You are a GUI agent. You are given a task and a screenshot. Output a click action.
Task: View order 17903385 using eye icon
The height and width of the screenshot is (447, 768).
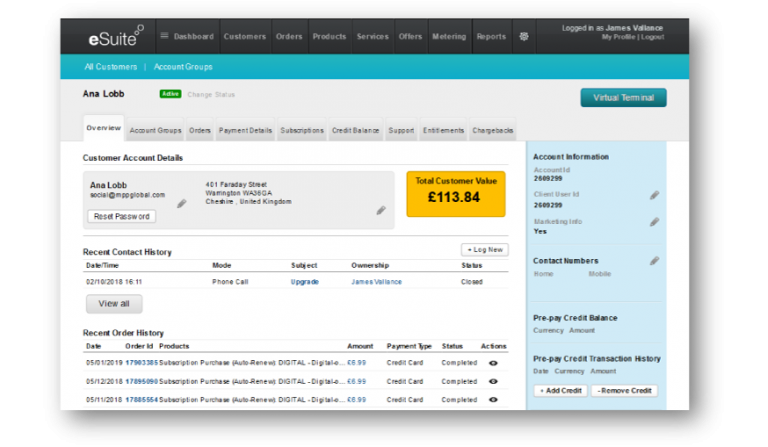click(493, 363)
